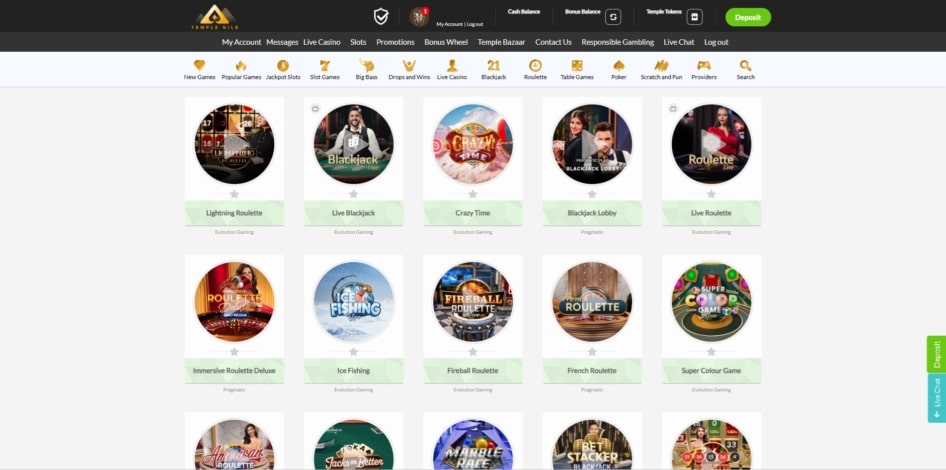The height and width of the screenshot is (470, 946).
Task: Open the New Games category icon
Action: click(x=199, y=66)
